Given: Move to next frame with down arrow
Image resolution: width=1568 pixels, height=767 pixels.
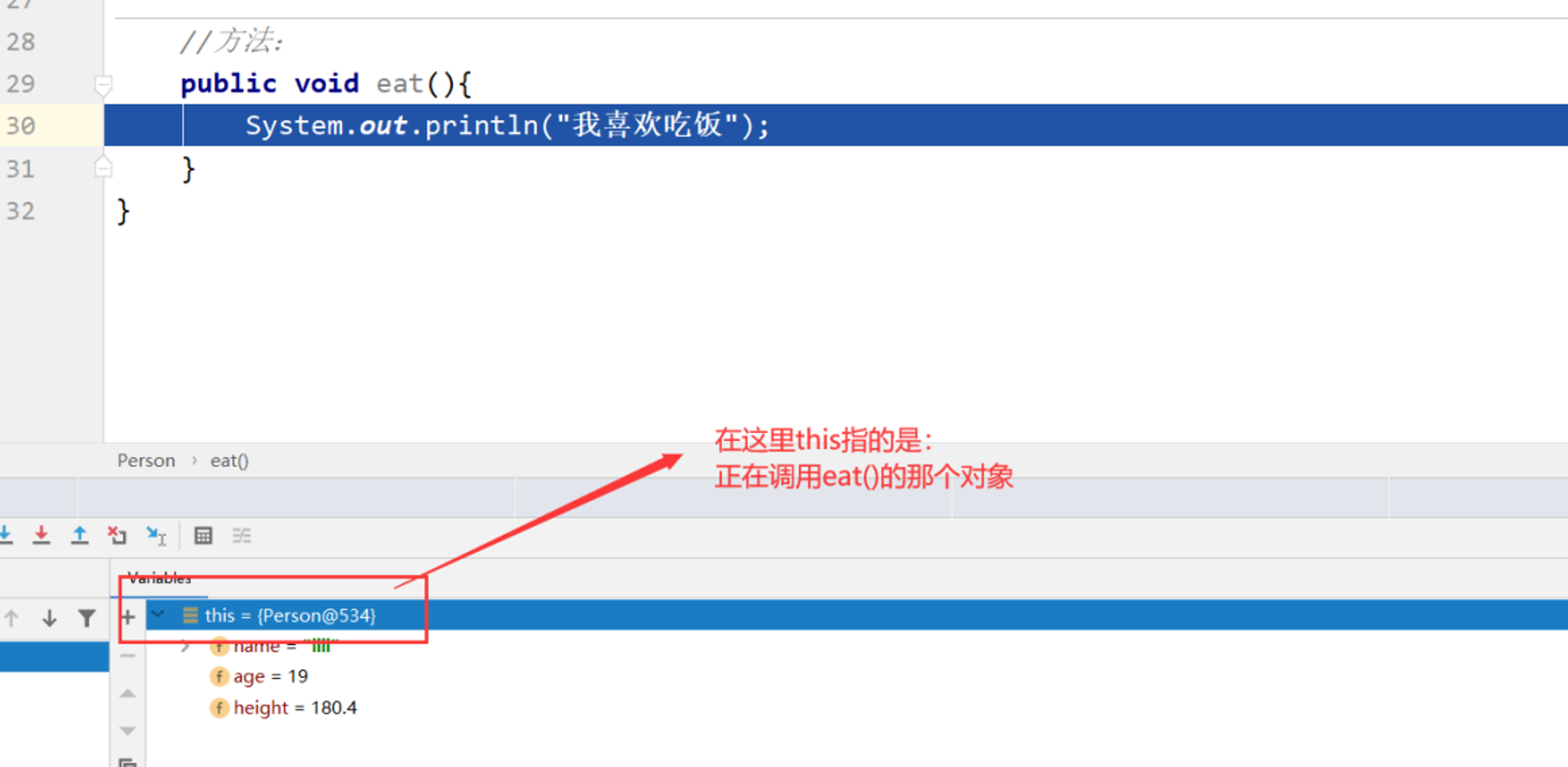Looking at the screenshot, I should (x=49, y=618).
